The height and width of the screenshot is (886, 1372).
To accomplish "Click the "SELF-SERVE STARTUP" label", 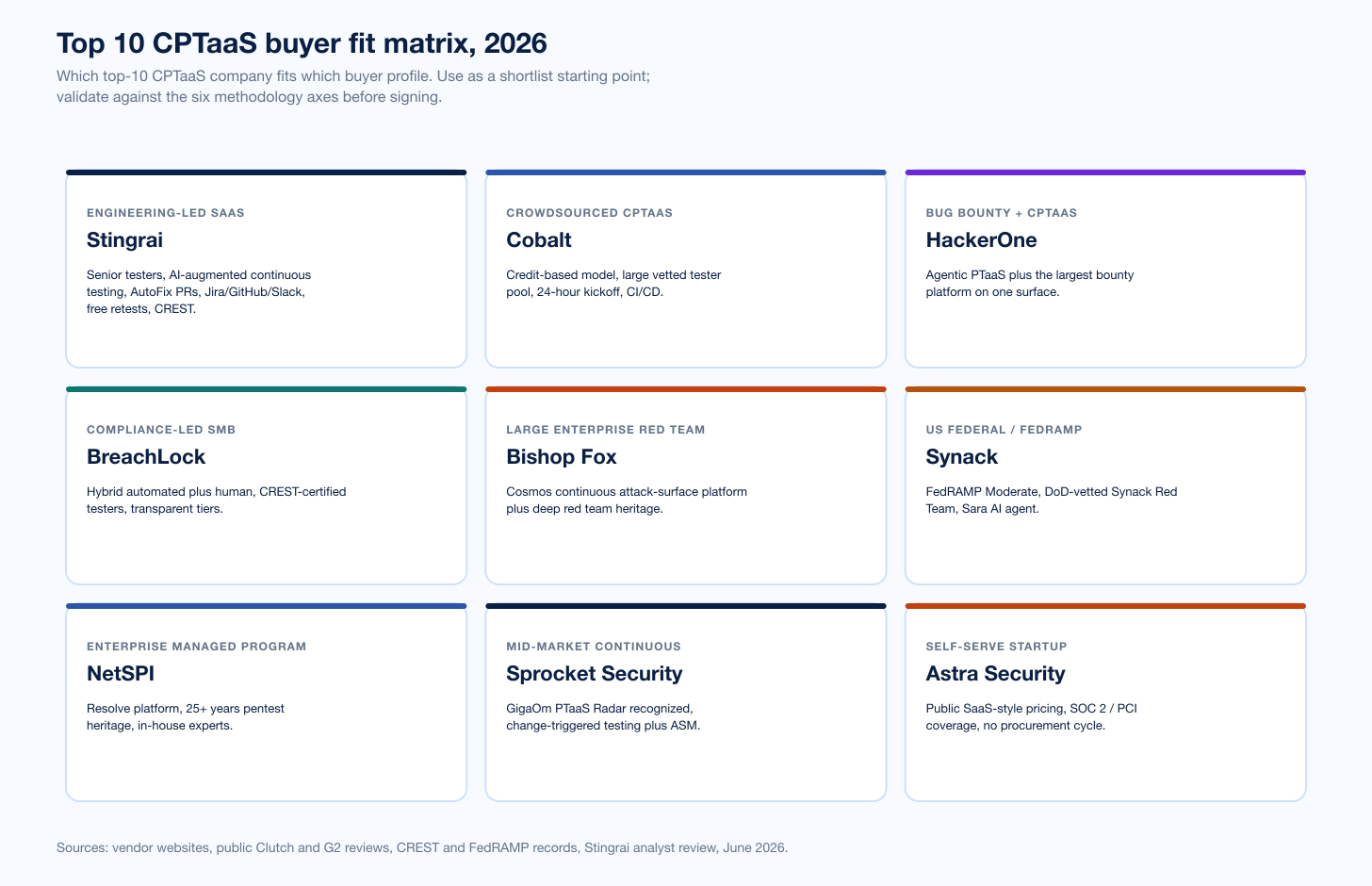I will point(997,647).
